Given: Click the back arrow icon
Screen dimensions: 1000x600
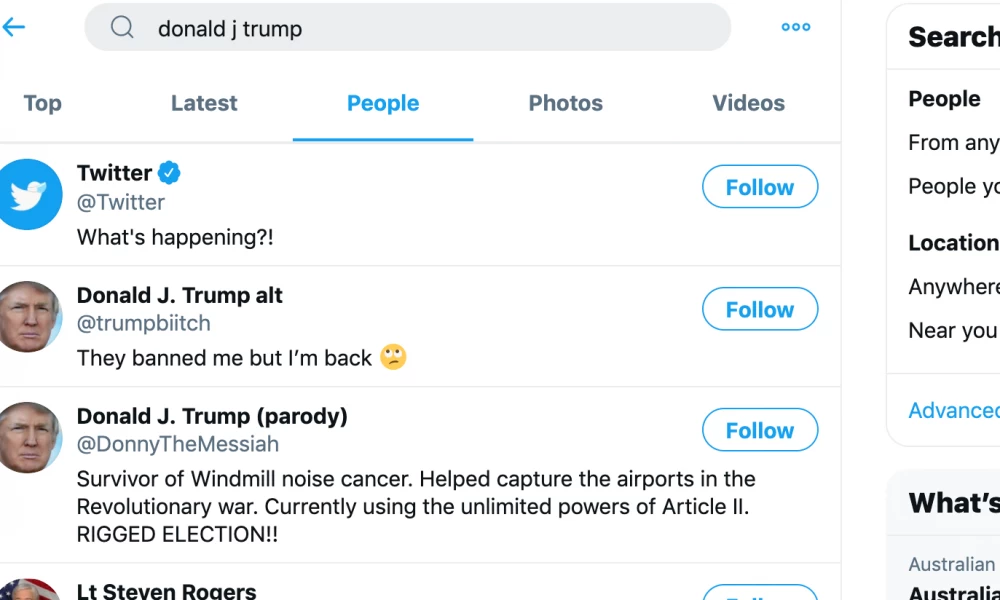Looking at the screenshot, I should 13,27.
